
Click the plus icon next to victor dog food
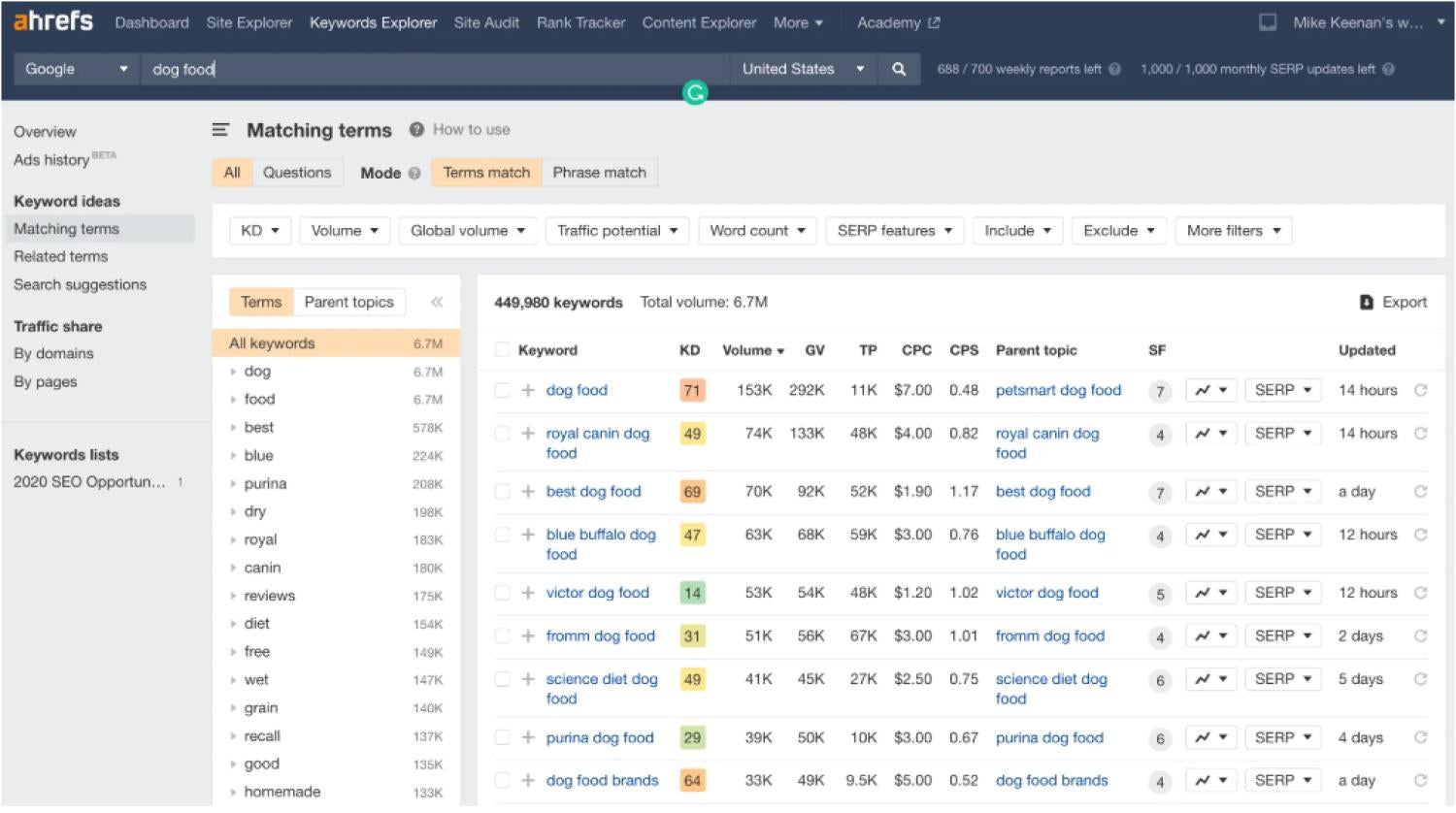(528, 593)
